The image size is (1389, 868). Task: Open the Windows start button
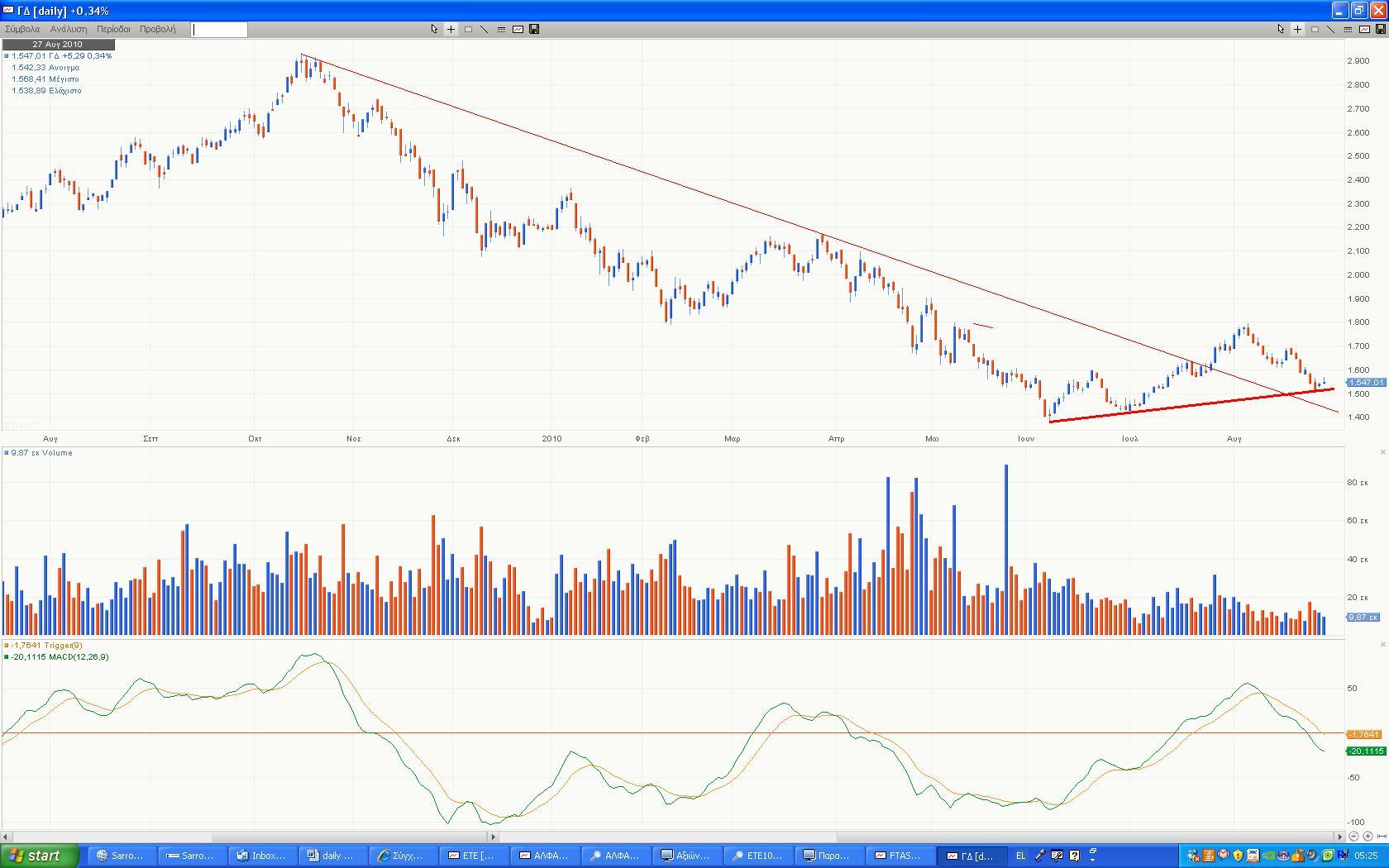40,856
